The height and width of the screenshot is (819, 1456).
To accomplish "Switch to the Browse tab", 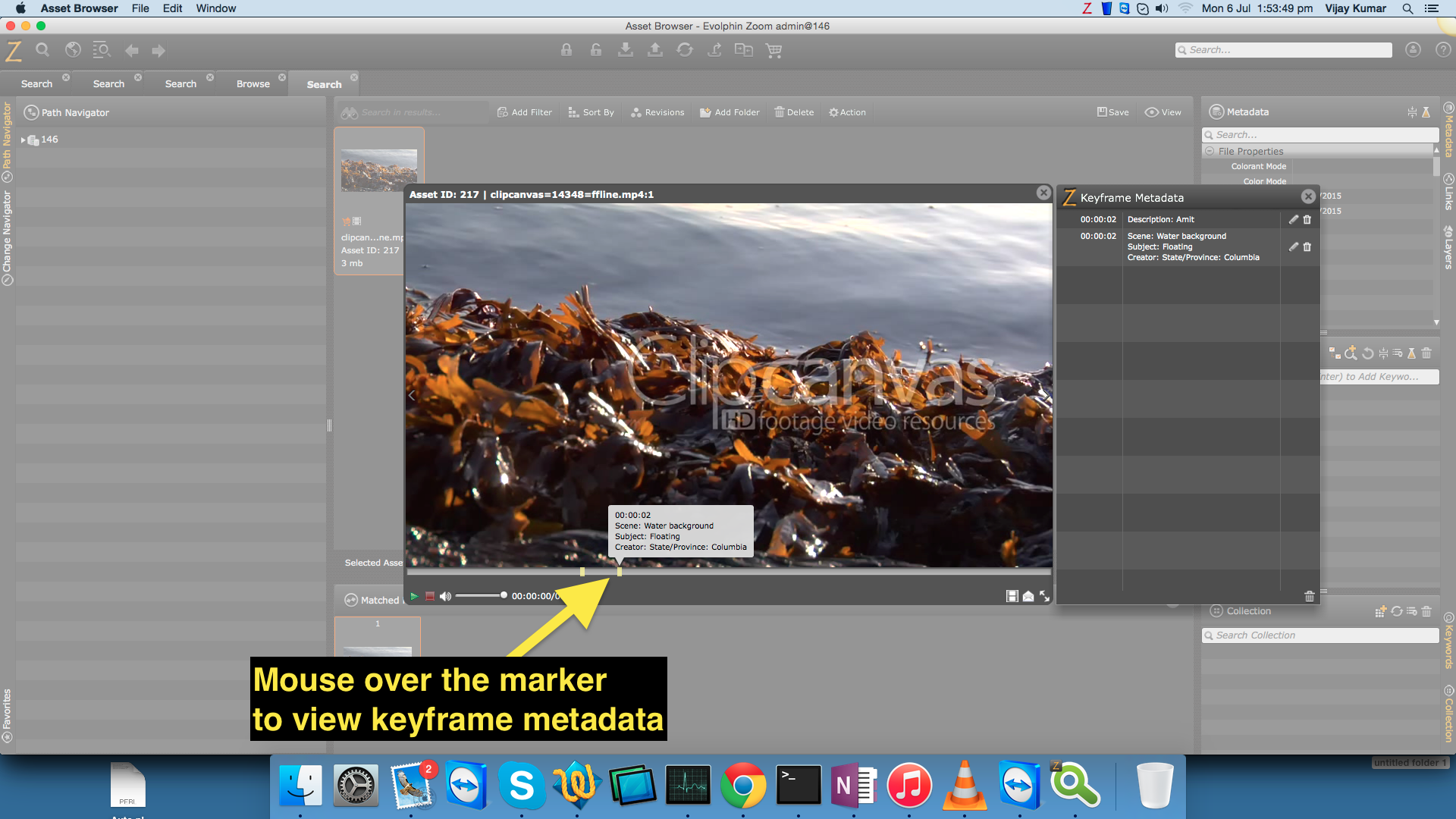I will click(253, 84).
